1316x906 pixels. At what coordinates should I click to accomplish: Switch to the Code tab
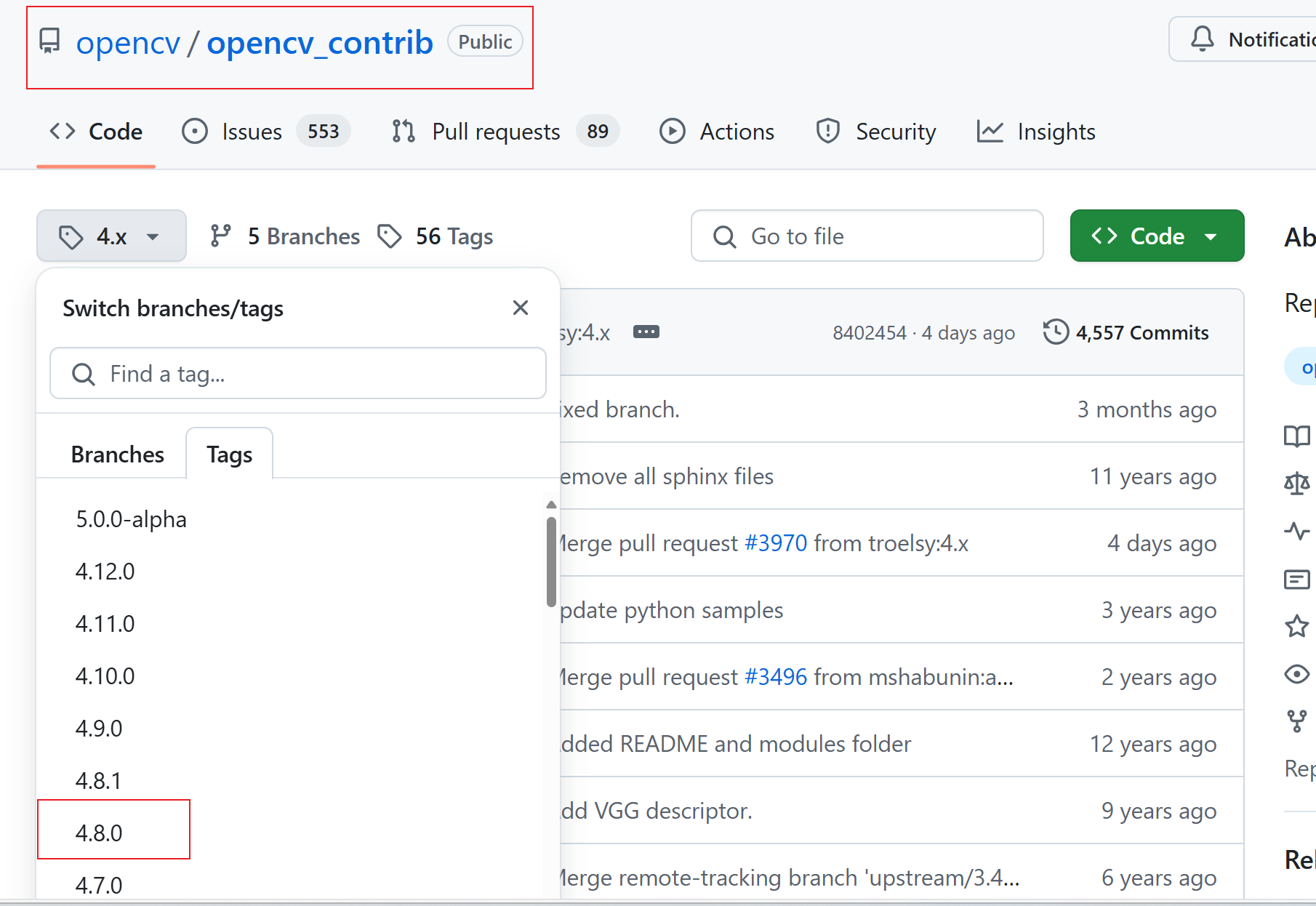coord(96,132)
